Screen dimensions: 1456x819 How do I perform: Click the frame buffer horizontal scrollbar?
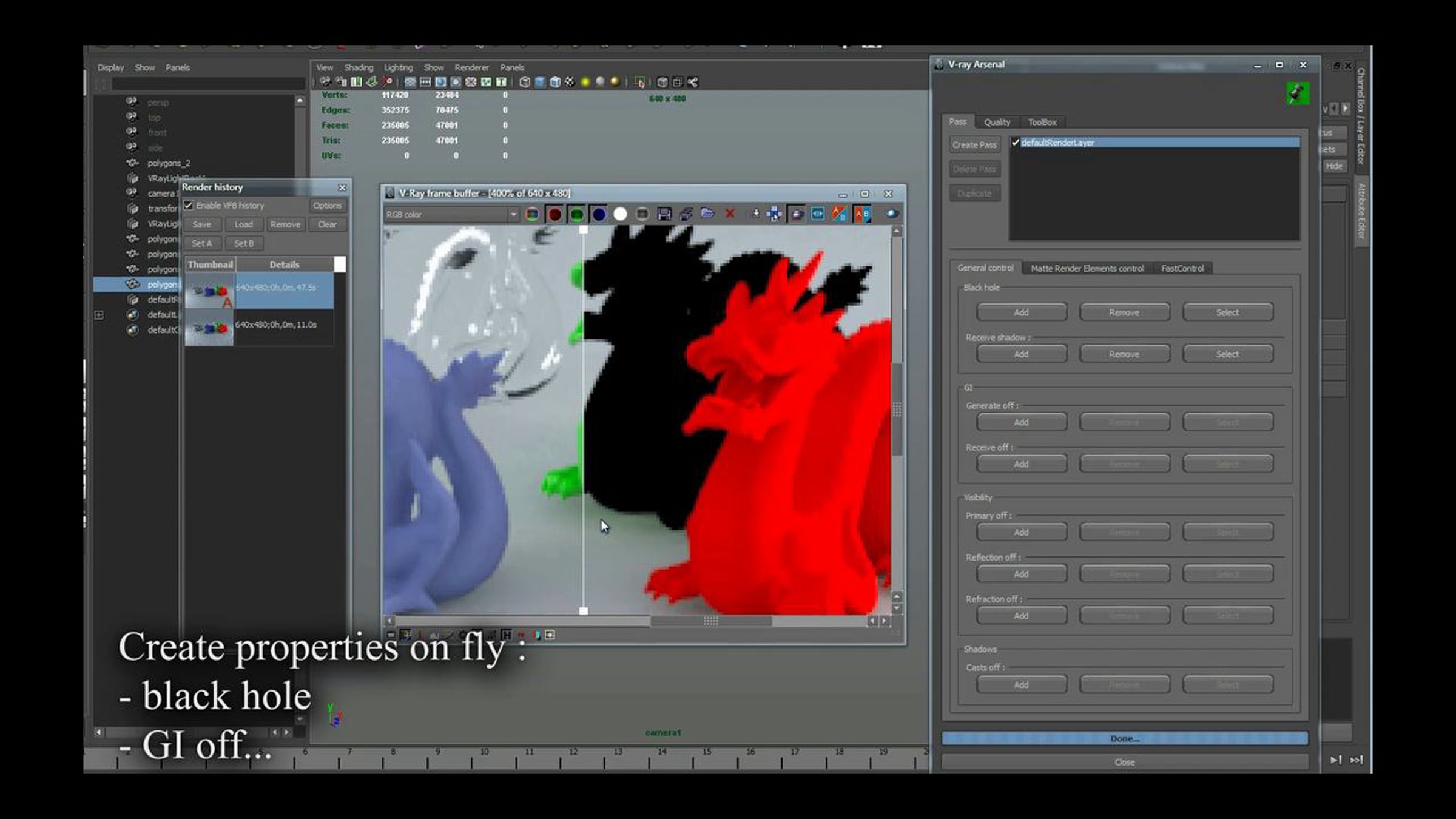(x=711, y=621)
